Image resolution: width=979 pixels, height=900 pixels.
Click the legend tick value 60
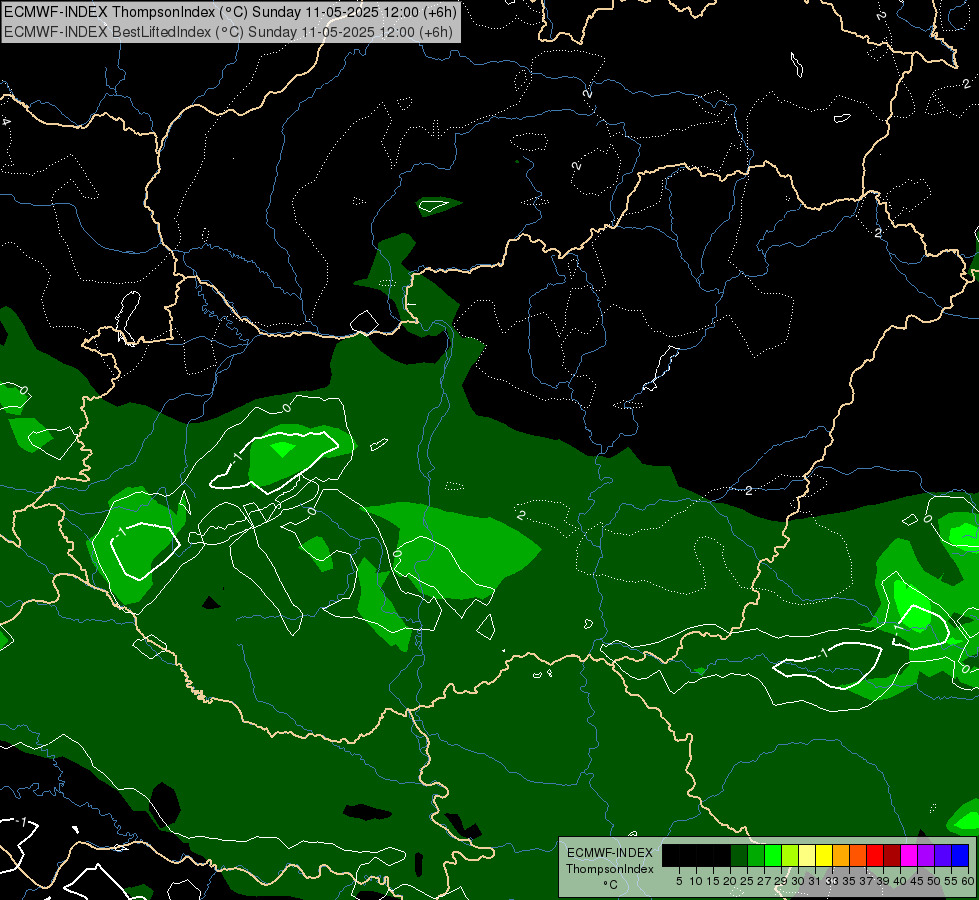(968, 881)
